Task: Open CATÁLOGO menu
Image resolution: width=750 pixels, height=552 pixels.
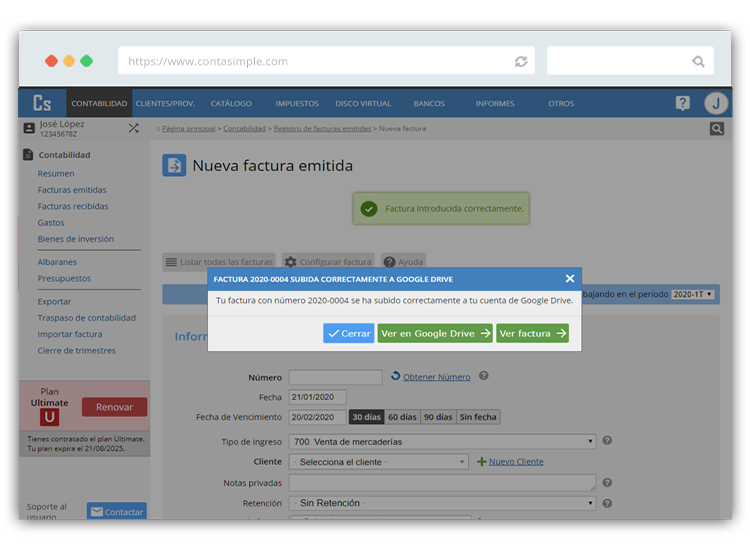Action: point(231,103)
